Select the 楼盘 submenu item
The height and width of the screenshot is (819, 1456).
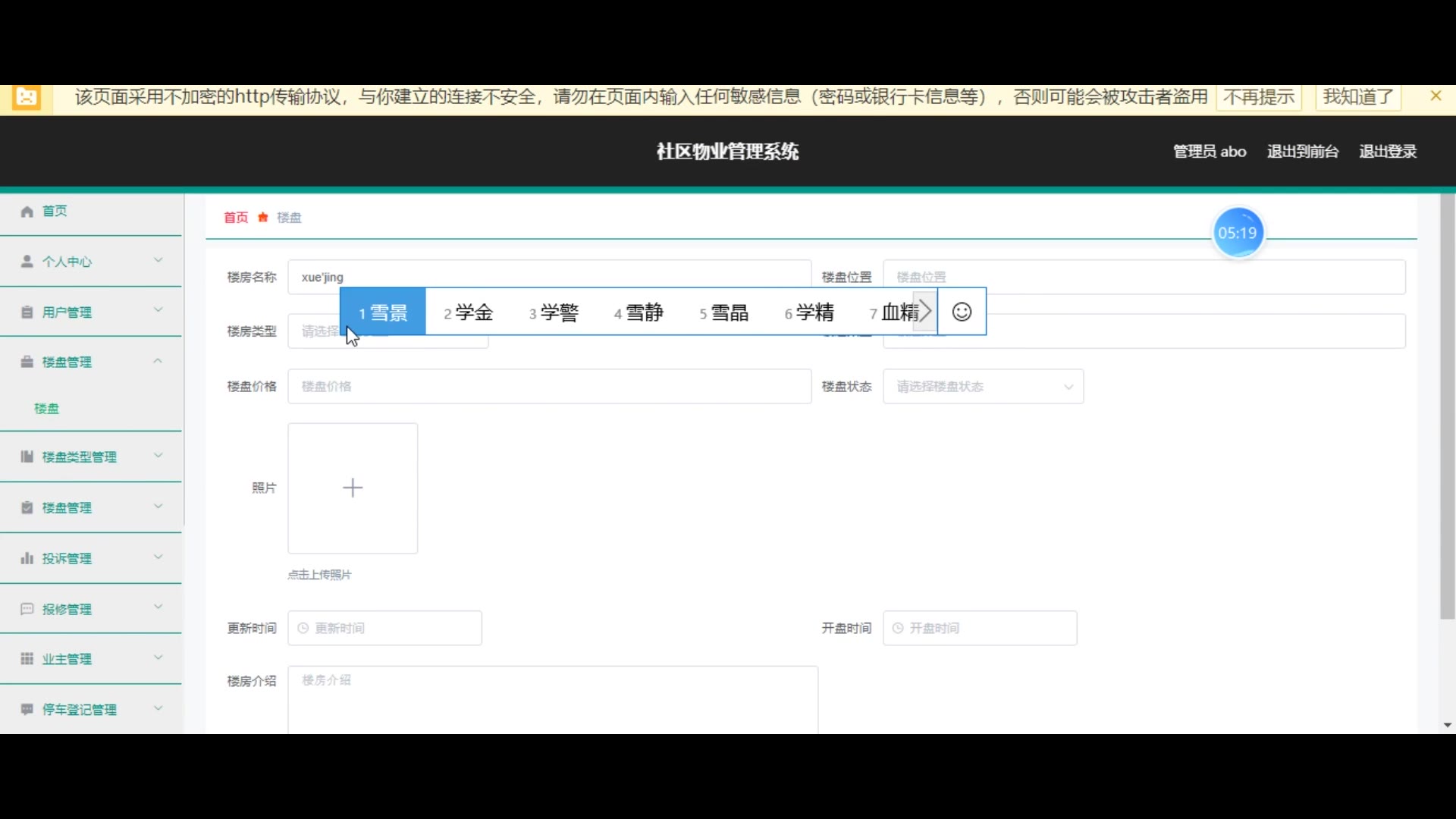(x=47, y=409)
